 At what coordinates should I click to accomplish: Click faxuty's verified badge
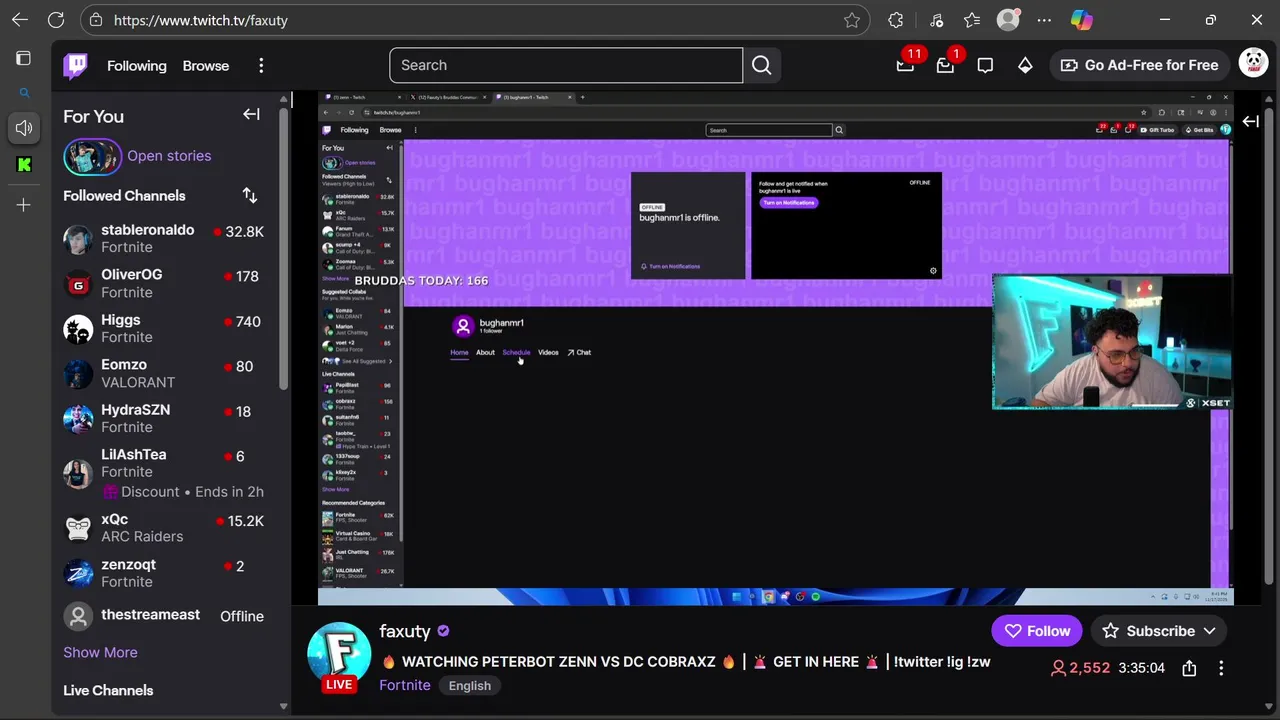443,631
